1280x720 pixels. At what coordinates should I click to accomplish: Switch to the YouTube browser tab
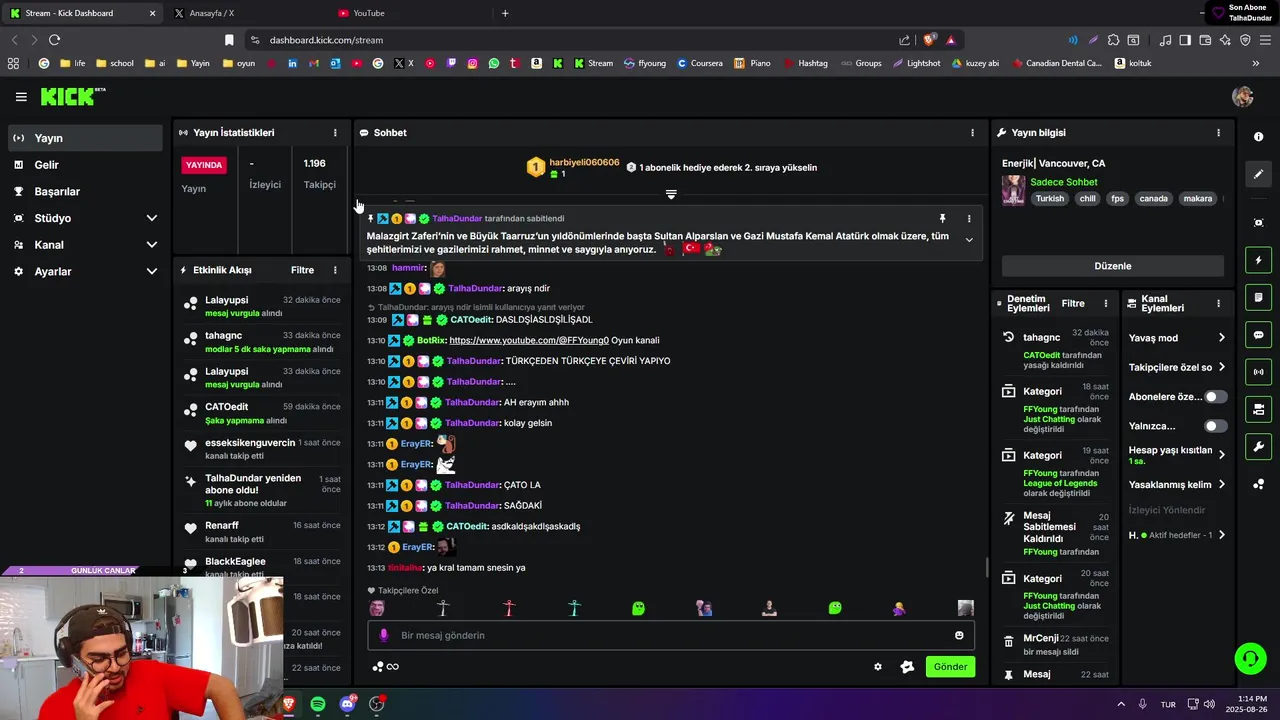410,13
